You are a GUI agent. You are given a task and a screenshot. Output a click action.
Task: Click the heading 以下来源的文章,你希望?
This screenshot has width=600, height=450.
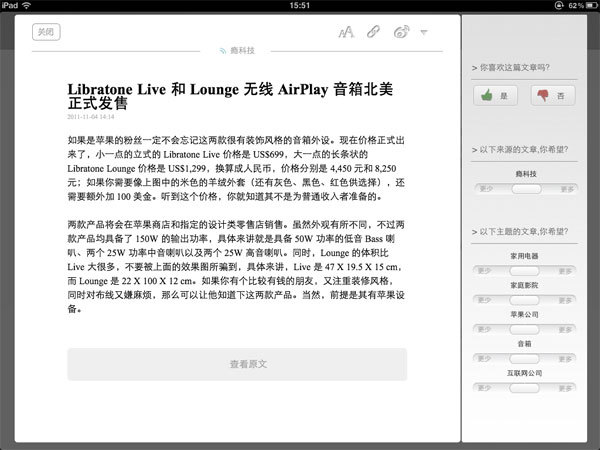tap(524, 150)
